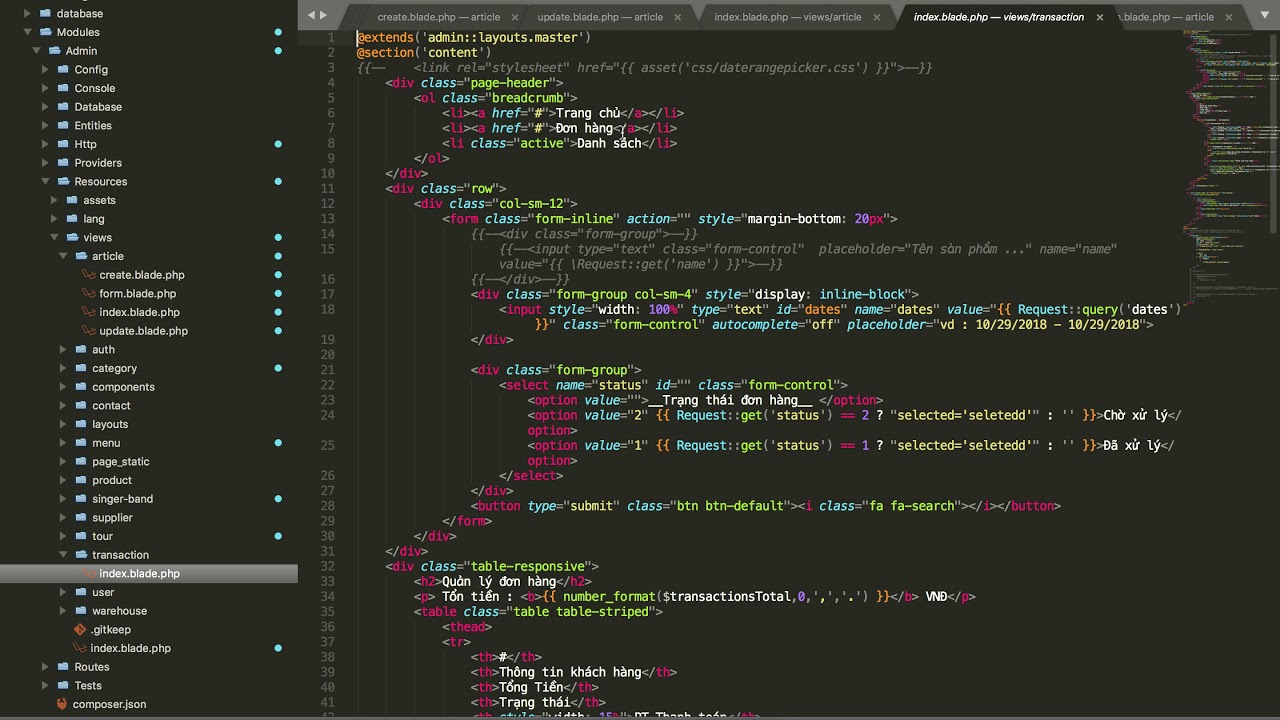
Task: Switch to update.blade.php — article tab
Action: click(600, 17)
